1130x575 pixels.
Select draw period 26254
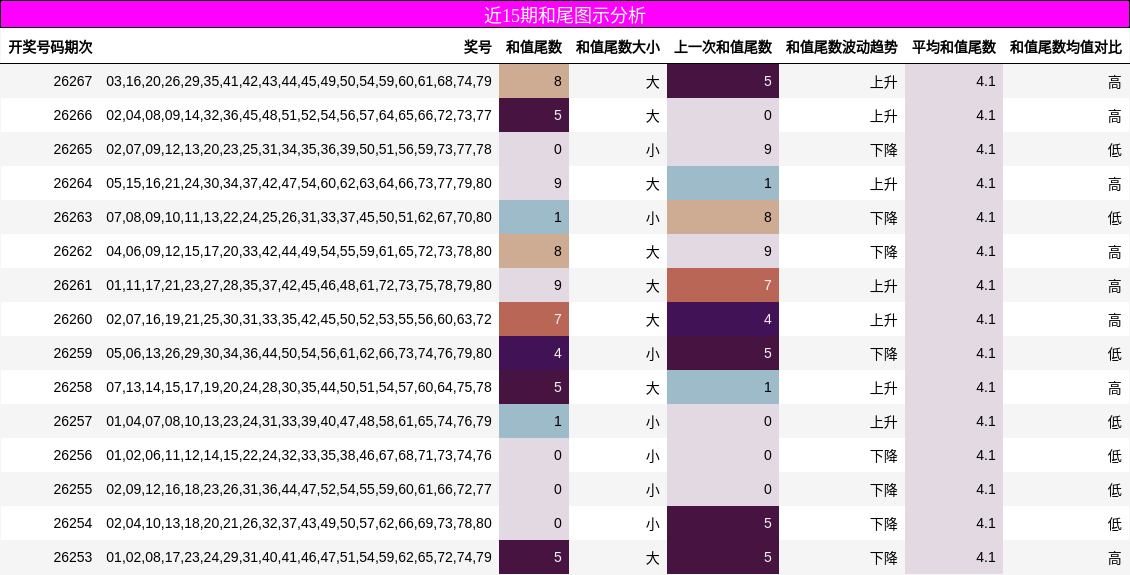coord(73,523)
